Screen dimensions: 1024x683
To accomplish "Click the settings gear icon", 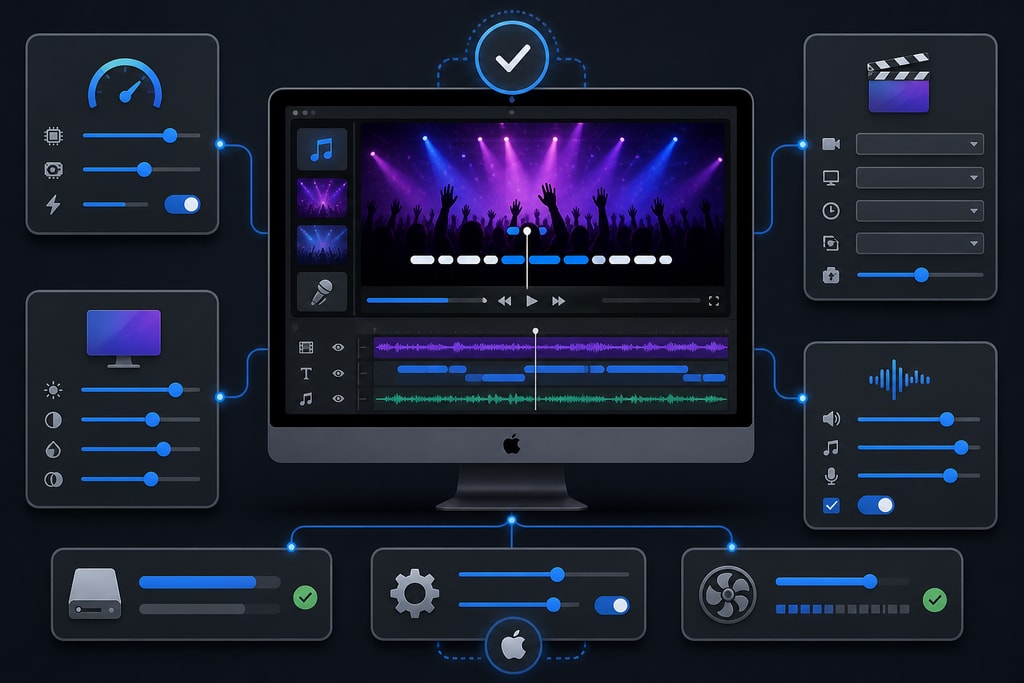I will point(415,594).
